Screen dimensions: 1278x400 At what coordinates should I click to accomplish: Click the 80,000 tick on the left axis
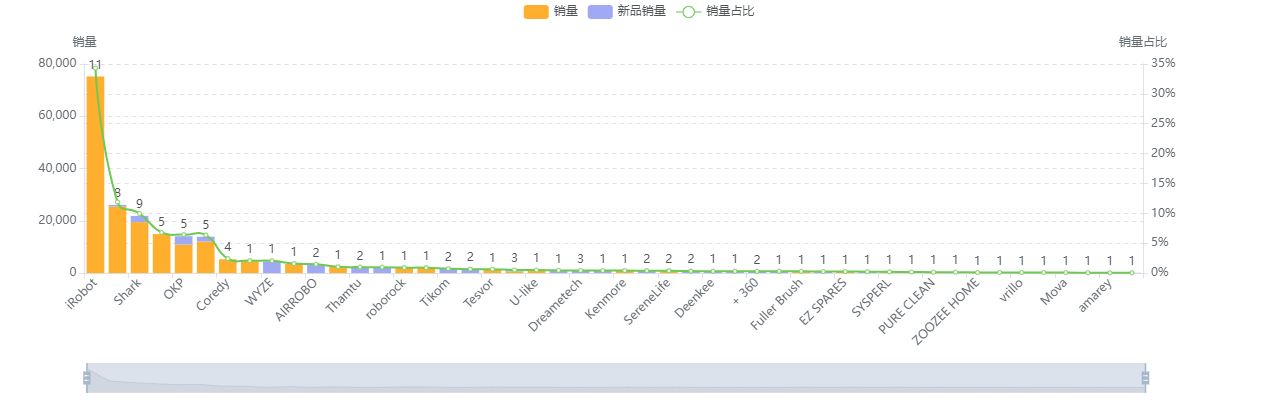click(57, 63)
